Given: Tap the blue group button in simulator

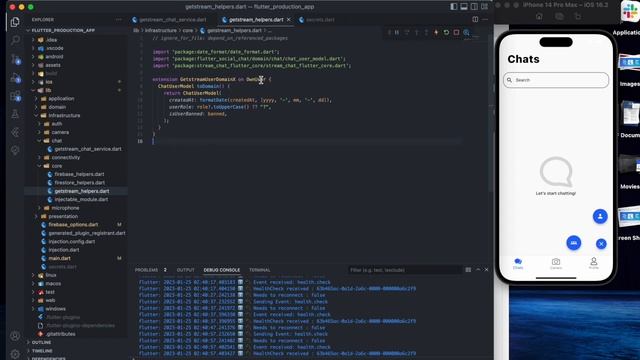Looking at the screenshot, I should click(x=573, y=243).
